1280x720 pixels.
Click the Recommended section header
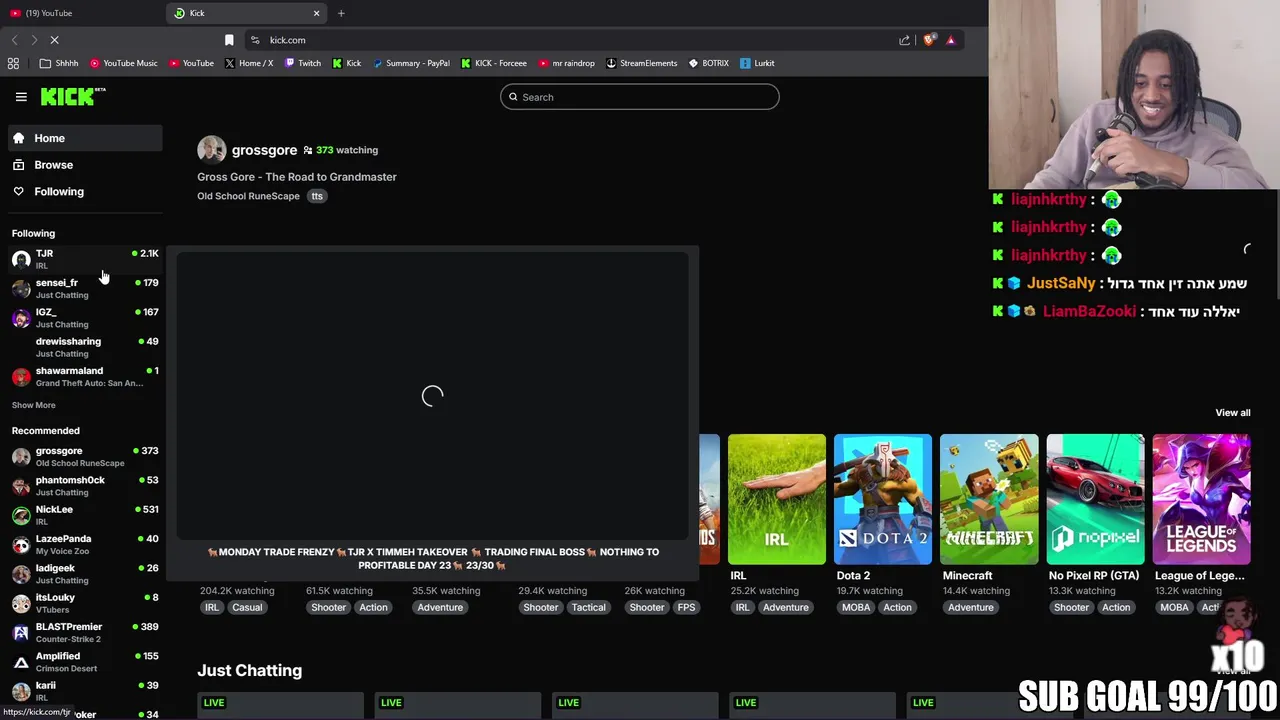tap(46, 431)
